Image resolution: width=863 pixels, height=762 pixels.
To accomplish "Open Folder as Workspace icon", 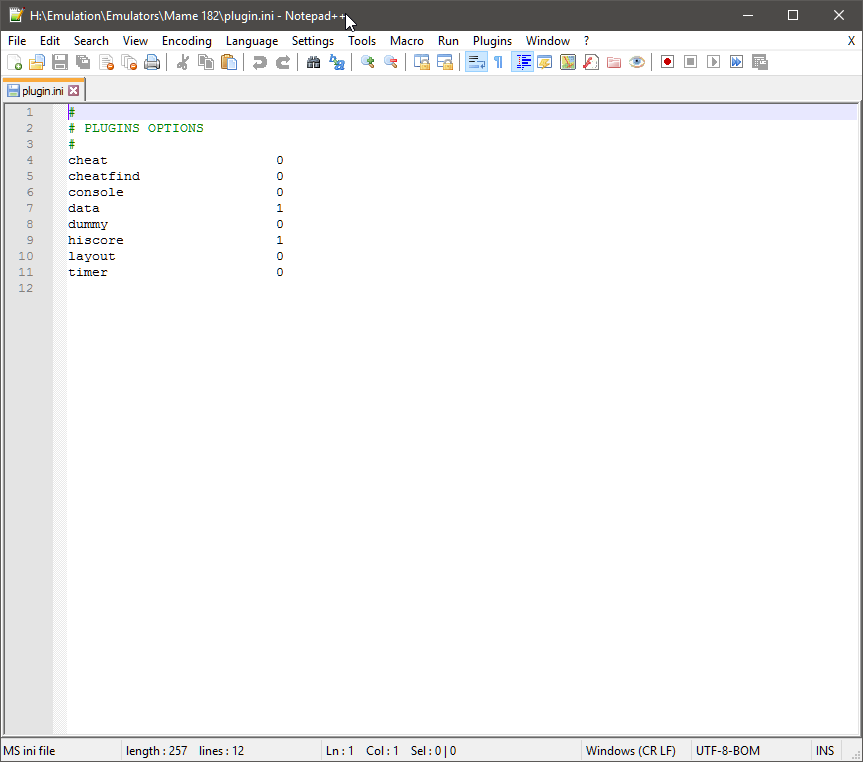I will tap(614, 62).
